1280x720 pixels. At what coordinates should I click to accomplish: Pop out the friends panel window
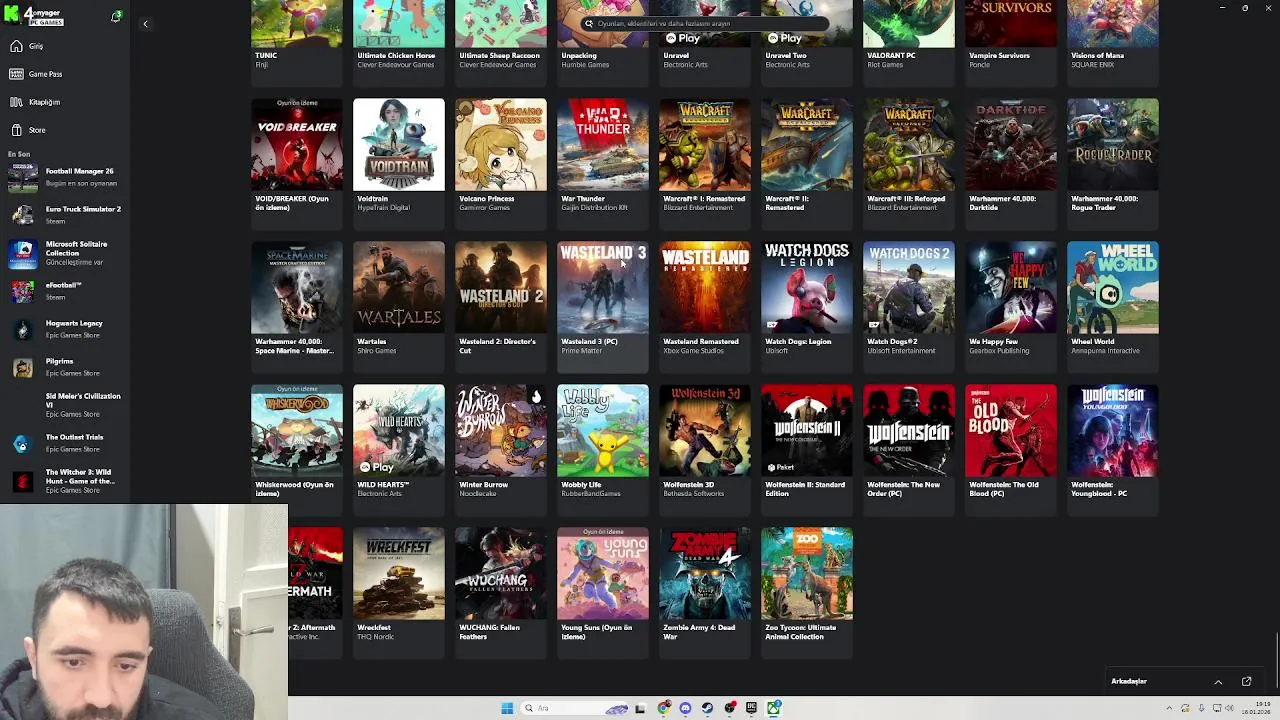click(1246, 682)
